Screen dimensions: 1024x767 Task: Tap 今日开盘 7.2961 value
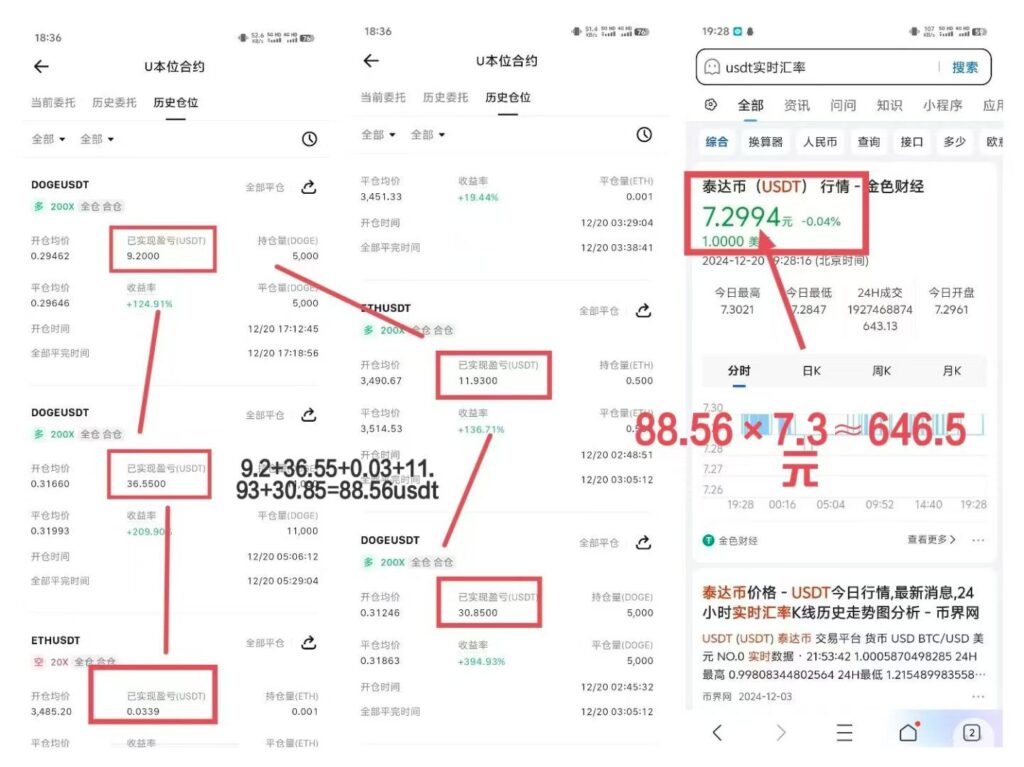pos(952,310)
